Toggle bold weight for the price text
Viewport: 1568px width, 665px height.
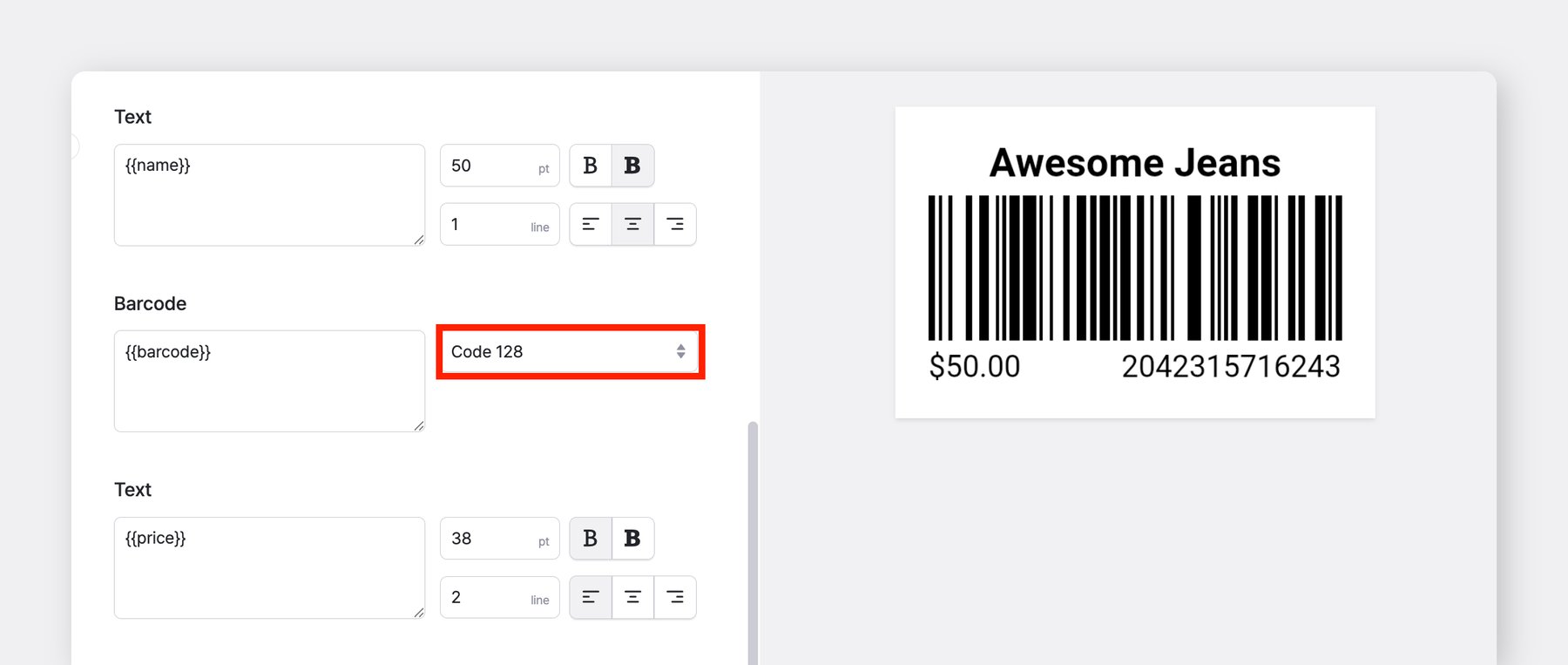(x=632, y=539)
